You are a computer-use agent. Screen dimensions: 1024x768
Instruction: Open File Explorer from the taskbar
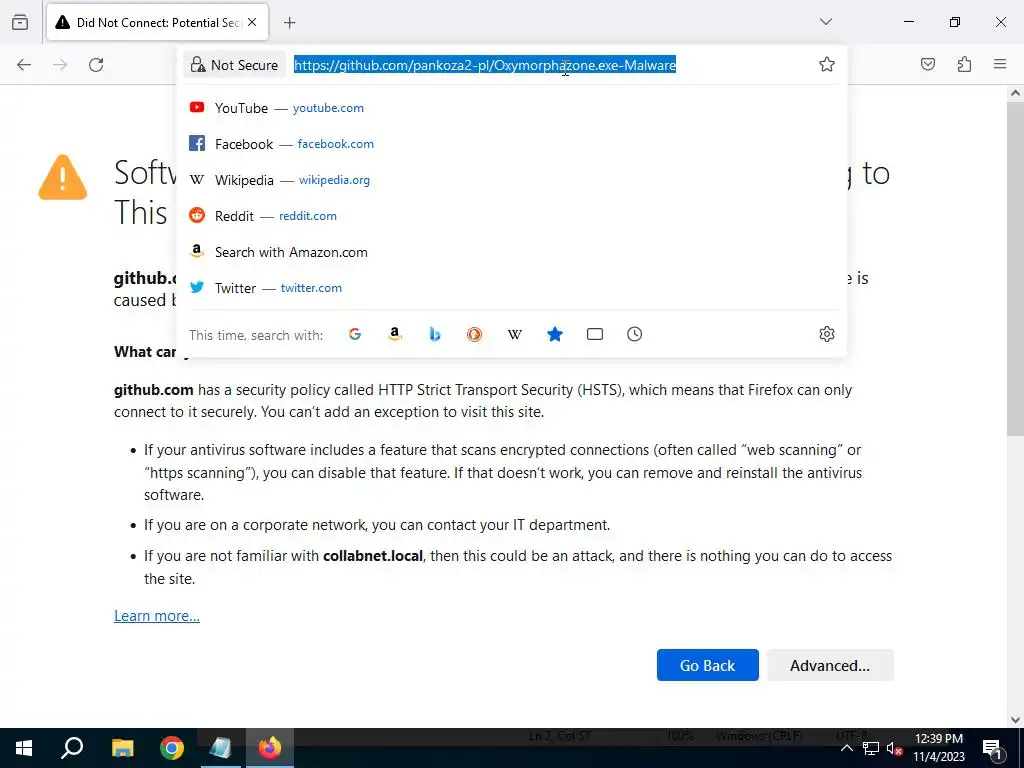pyautogui.click(x=122, y=748)
